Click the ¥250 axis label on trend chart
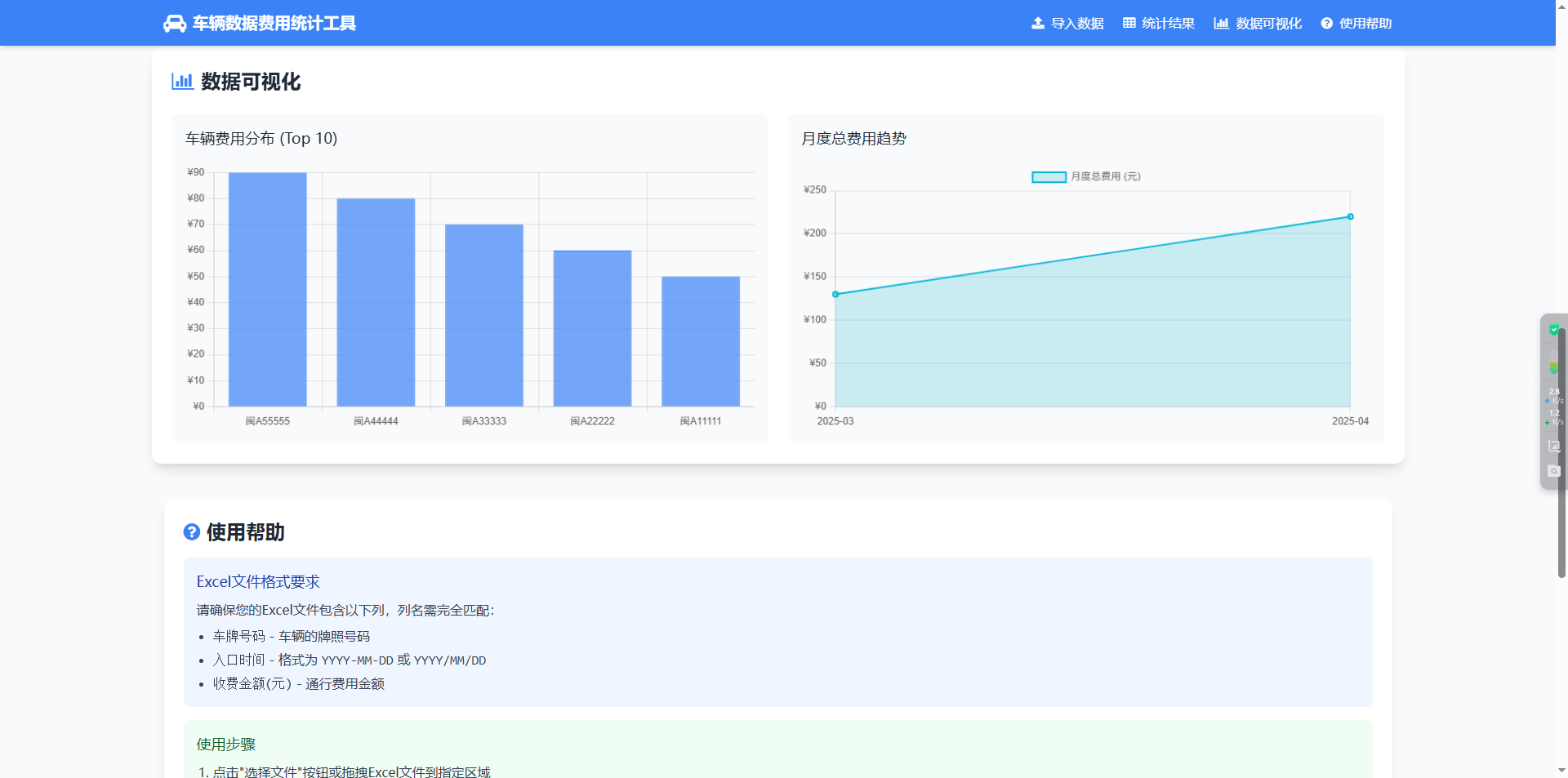 [815, 190]
